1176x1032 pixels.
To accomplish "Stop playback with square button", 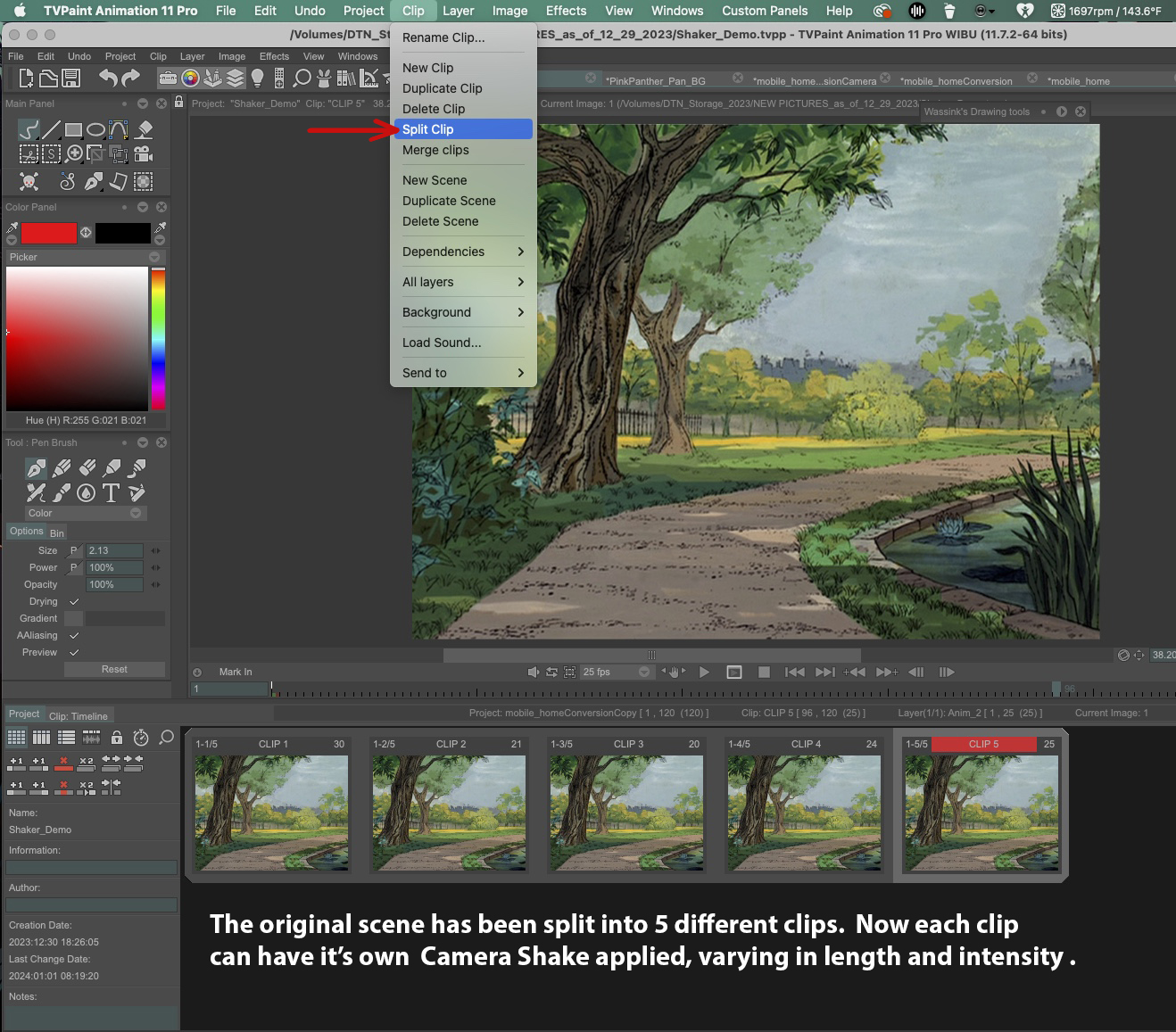I will tap(764, 673).
